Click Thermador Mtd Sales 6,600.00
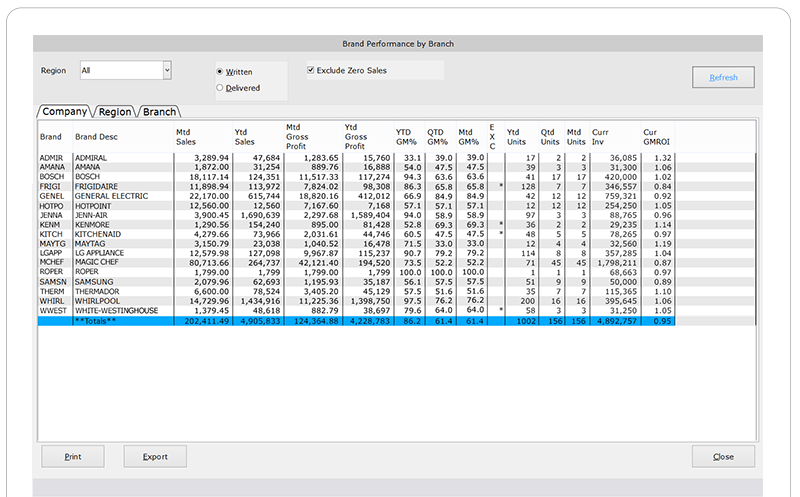The width and height of the screenshot is (800, 497). click(211, 291)
